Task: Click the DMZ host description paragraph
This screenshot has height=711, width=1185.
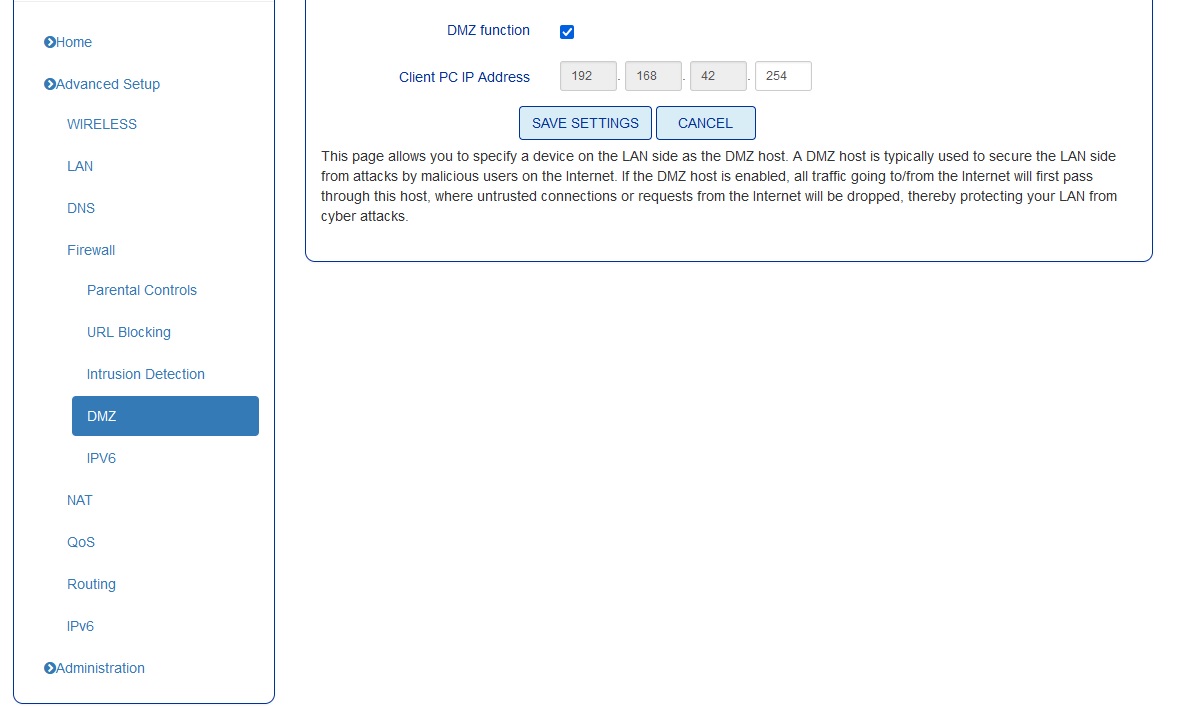Action: (x=719, y=187)
